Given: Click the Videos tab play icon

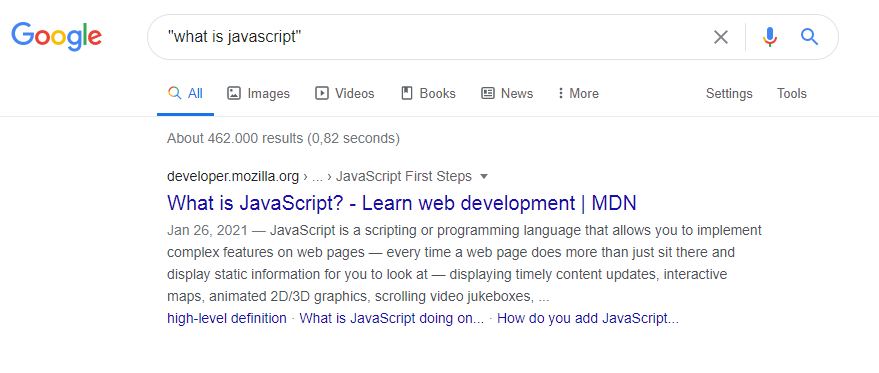Looking at the screenshot, I should pyautogui.click(x=322, y=93).
